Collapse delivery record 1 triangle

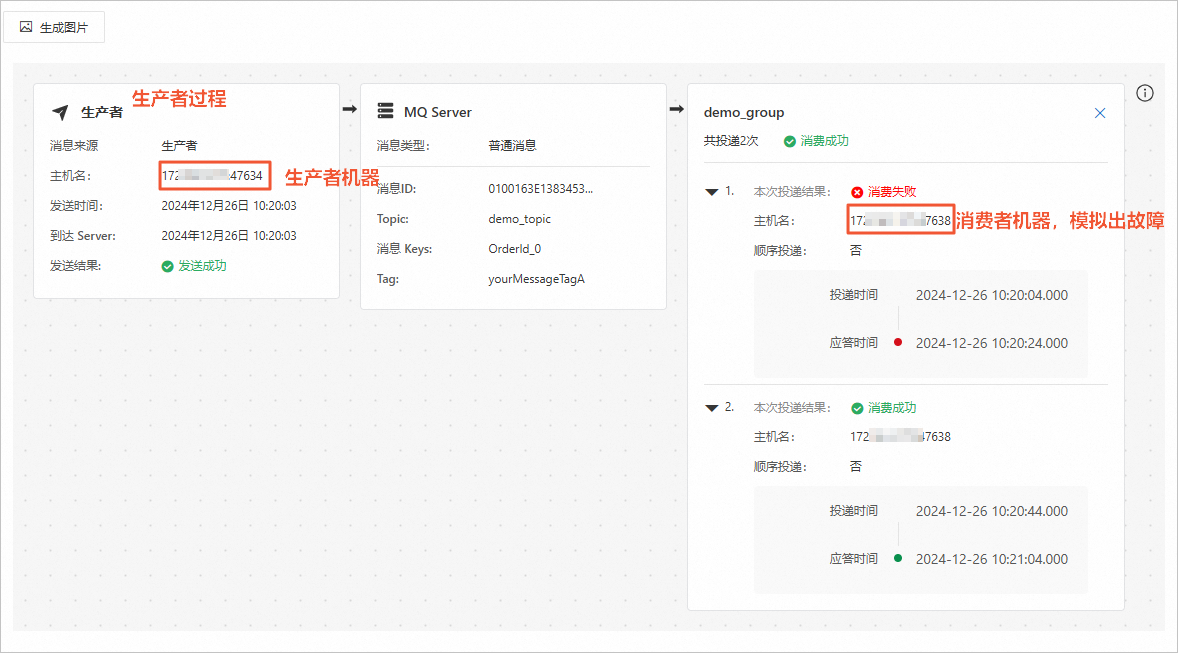711,192
